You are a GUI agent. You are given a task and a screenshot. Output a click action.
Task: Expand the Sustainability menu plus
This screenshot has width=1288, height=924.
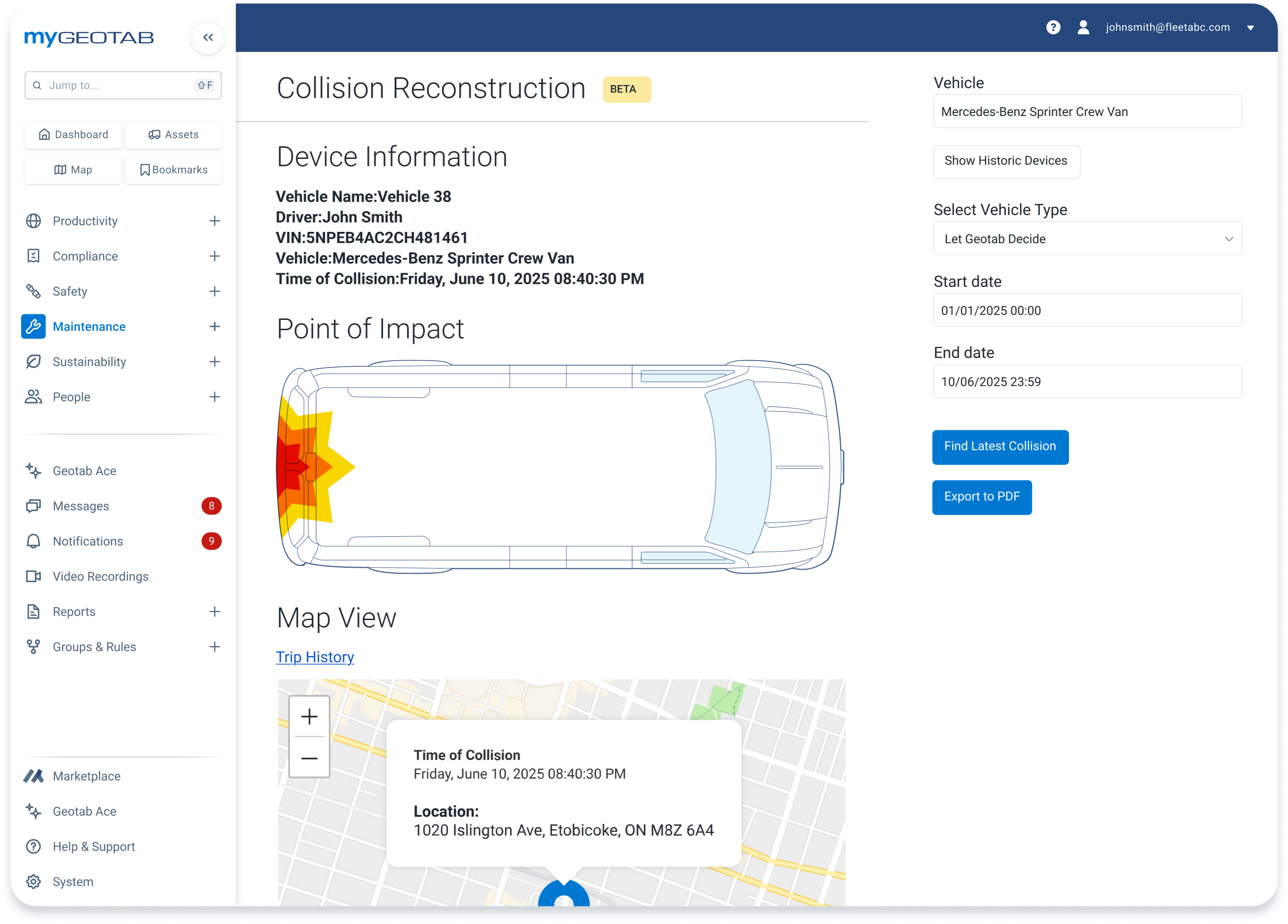(x=215, y=362)
